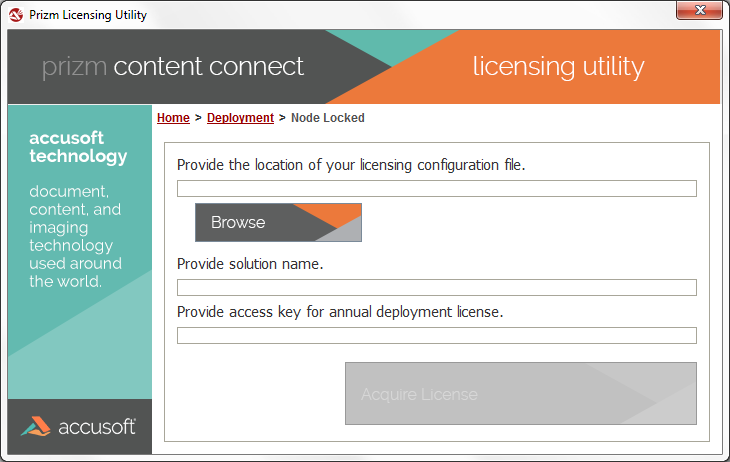Image resolution: width=730 pixels, height=462 pixels.
Task: Click into the solution name field
Action: 436,288
